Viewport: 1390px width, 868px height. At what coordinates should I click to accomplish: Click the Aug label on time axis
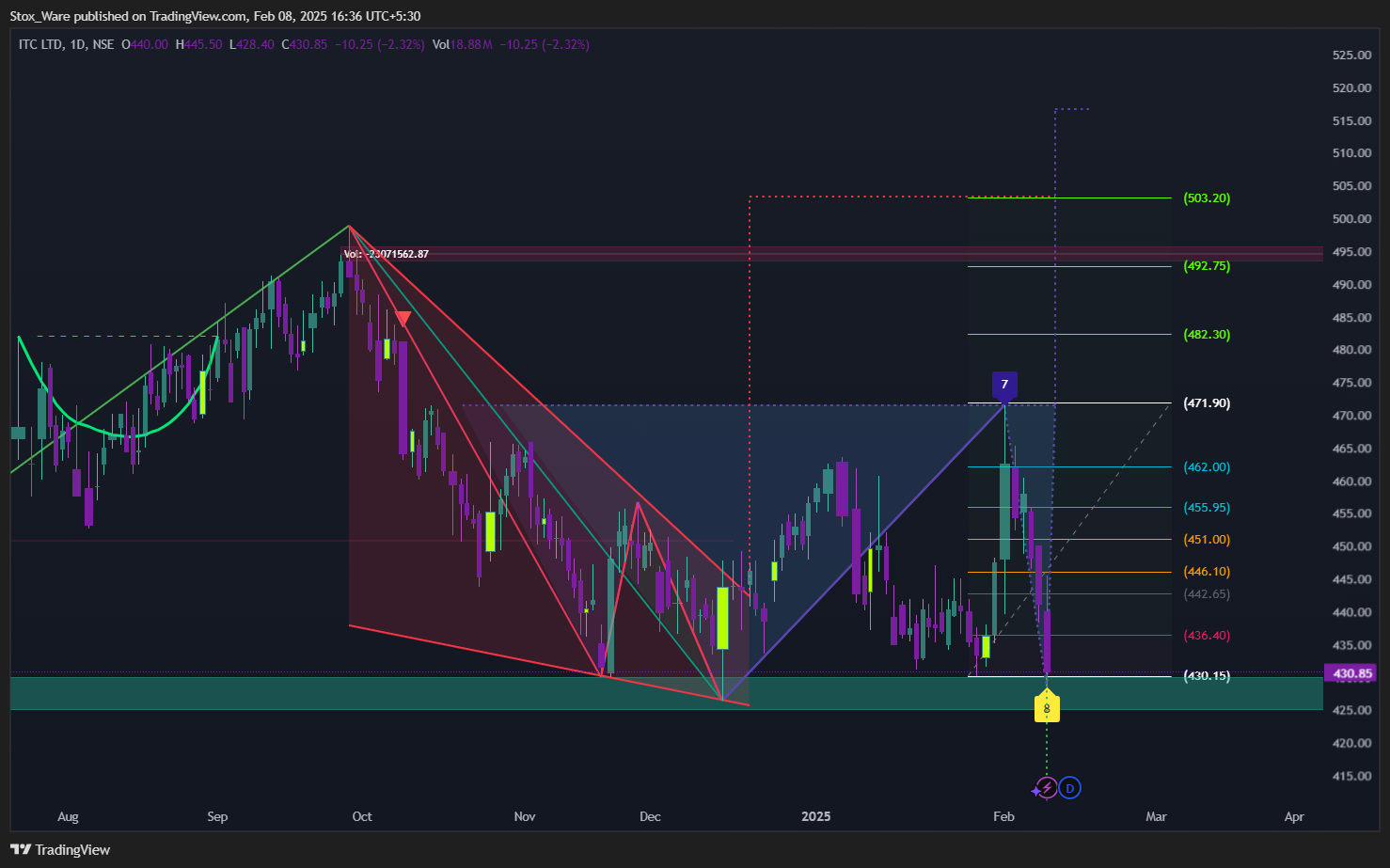[x=68, y=816]
